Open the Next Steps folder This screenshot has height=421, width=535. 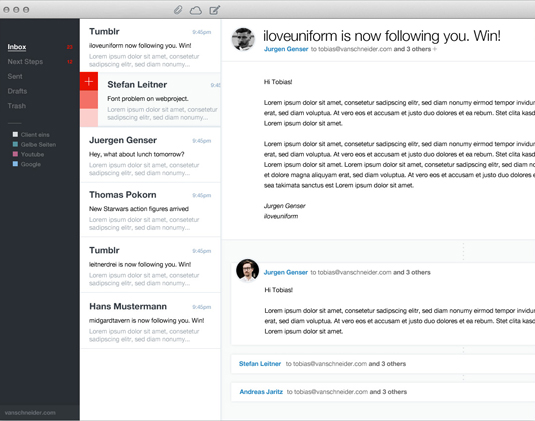[25, 62]
